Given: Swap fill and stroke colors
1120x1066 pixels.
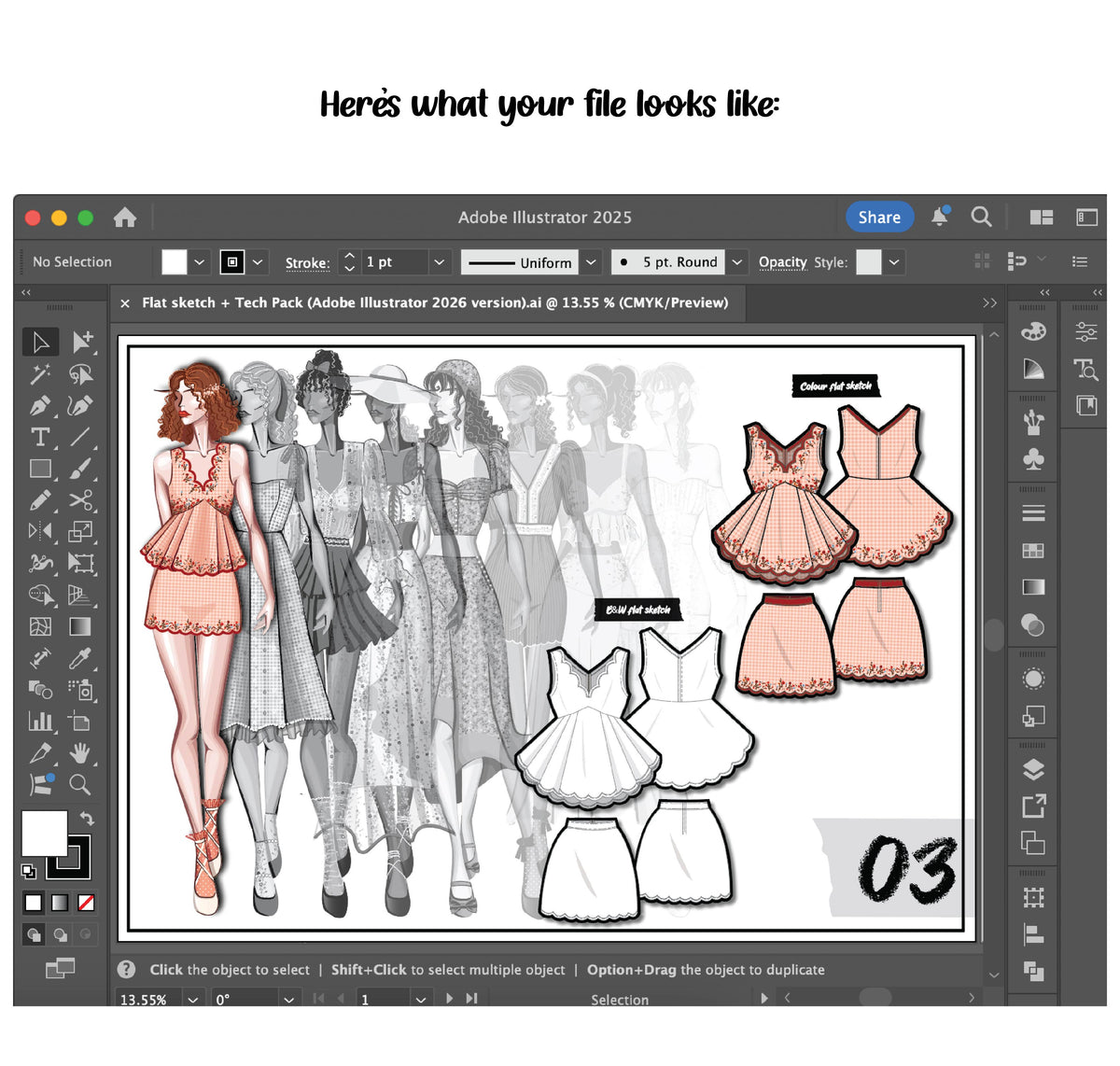Looking at the screenshot, I should click(86, 819).
